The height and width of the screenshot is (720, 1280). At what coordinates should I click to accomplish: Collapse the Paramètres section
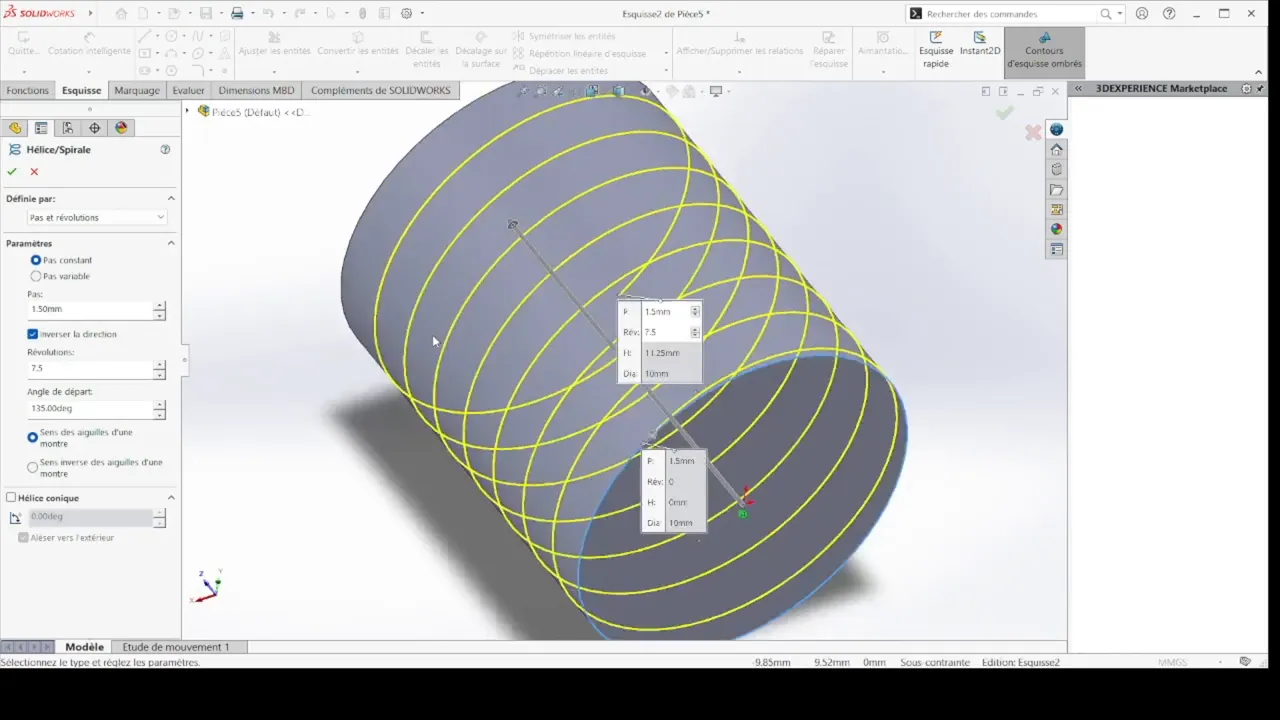point(171,243)
